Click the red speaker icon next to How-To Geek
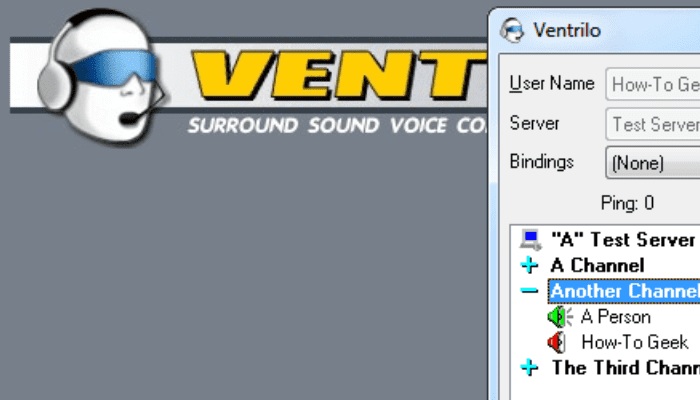This screenshot has width=700, height=400. (x=557, y=342)
